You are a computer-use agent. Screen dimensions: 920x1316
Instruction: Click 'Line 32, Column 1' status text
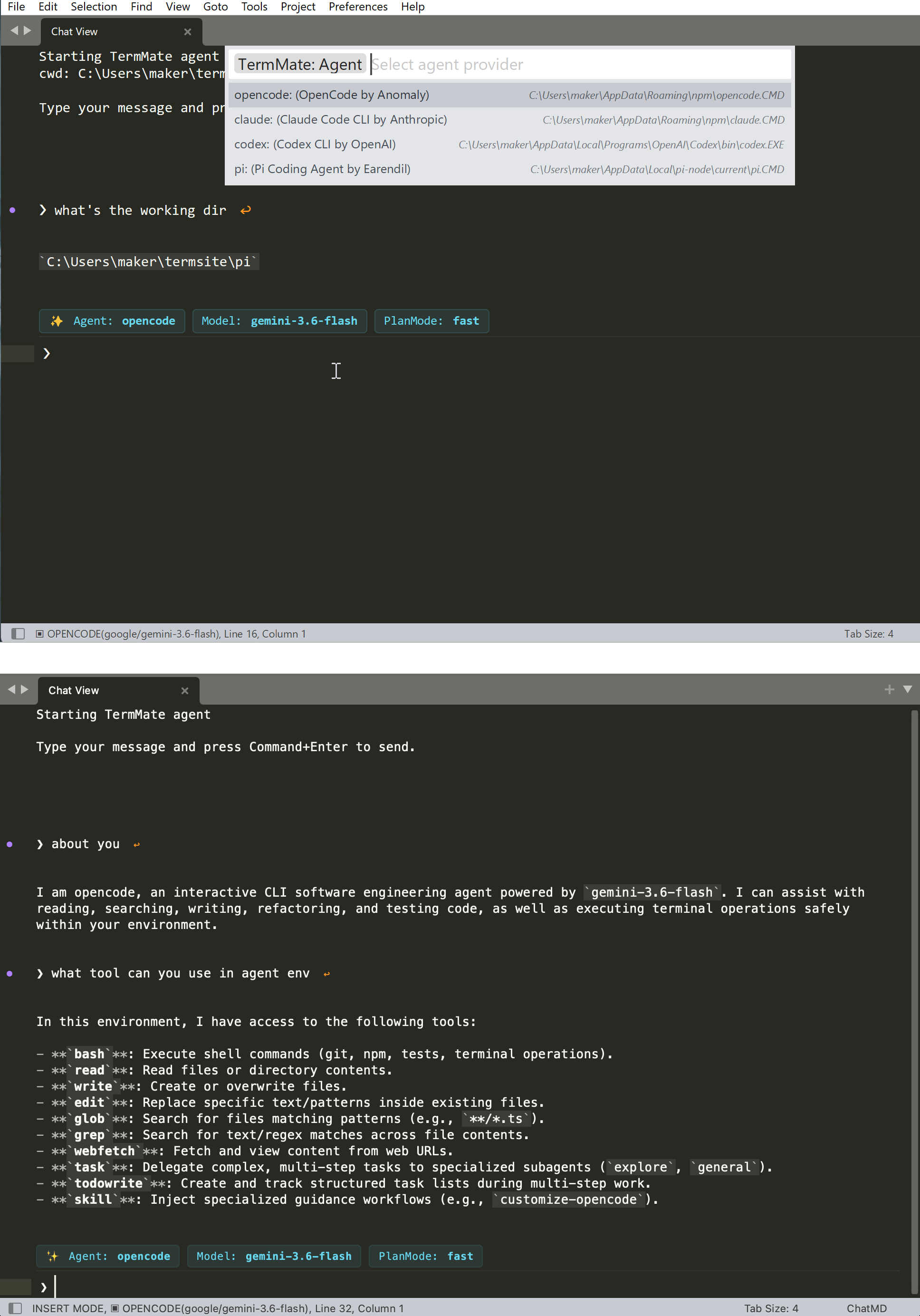click(x=359, y=1308)
